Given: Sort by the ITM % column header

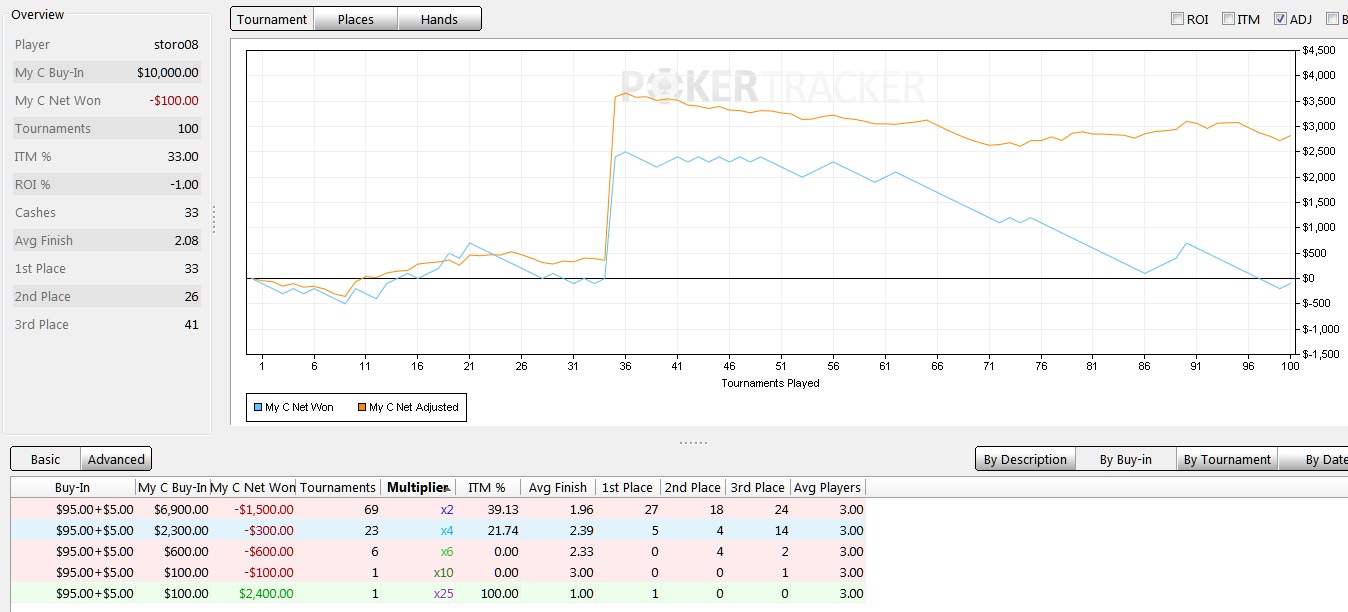Looking at the screenshot, I should (x=488, y=487).
